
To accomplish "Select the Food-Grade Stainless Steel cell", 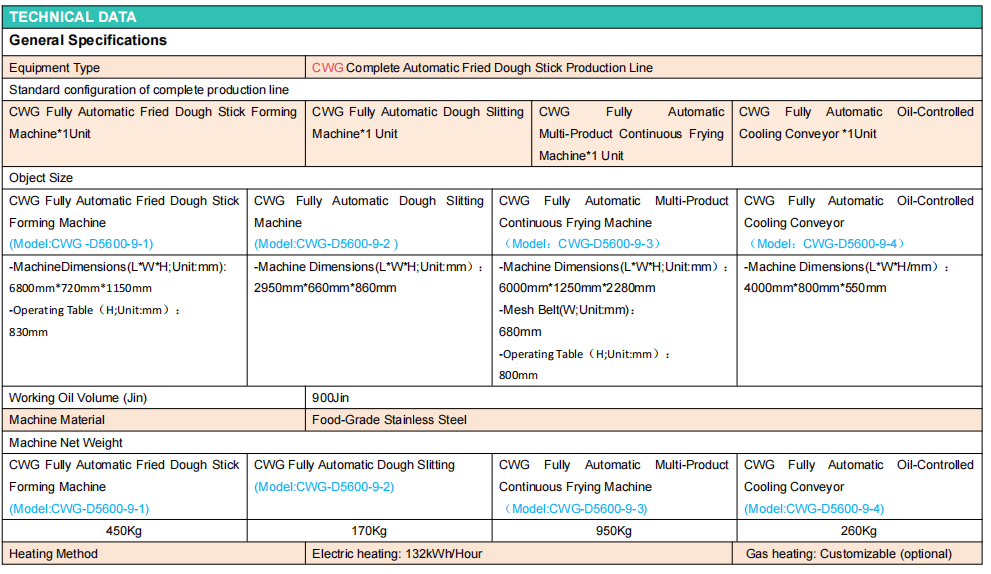I will [389, 420].
